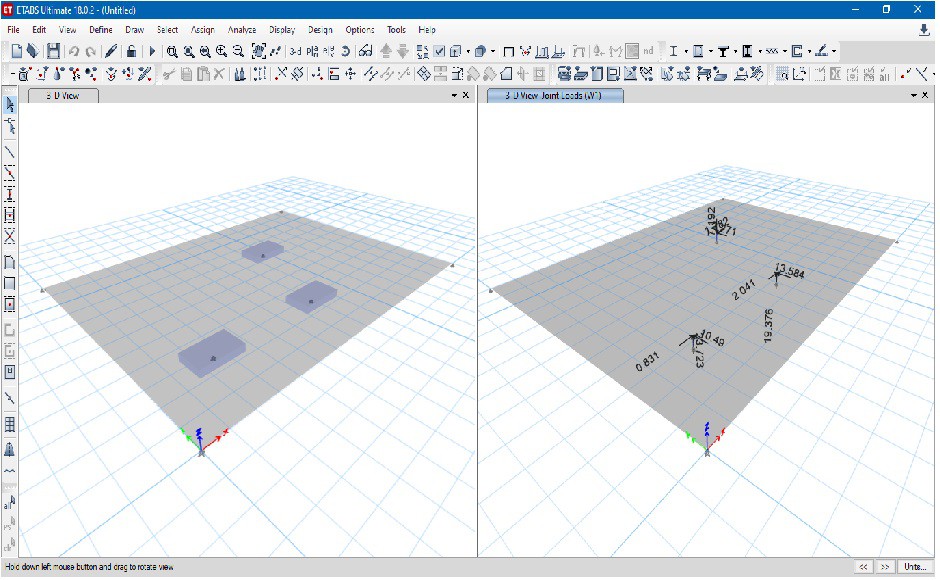The height and width of the screenshot is (580, 940).
Task: Click the Pan hand icon
Action: click(259, 51)
